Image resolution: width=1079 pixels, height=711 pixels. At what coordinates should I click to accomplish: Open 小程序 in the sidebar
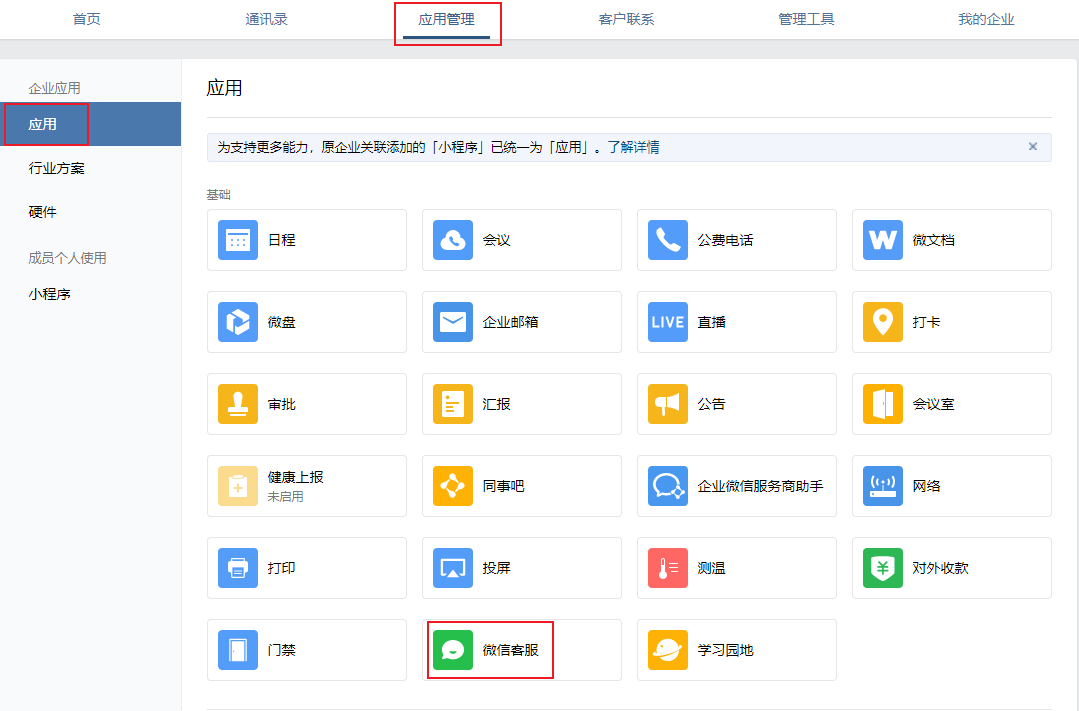50,294
